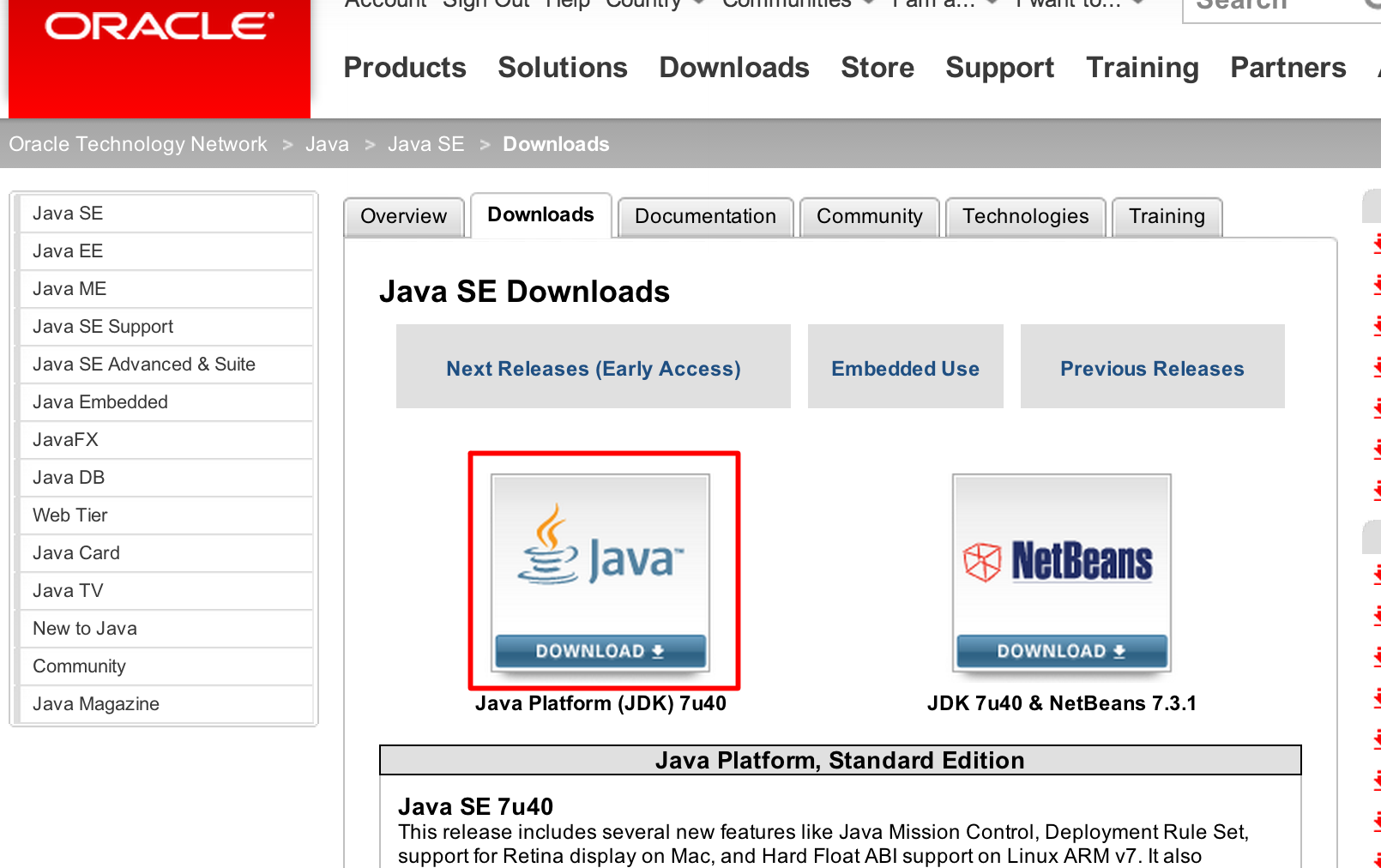This screenshot has width=1381, height=868.
Task: Click Java Platform (JDK) 7u40 caption
Action: [600, 703]
